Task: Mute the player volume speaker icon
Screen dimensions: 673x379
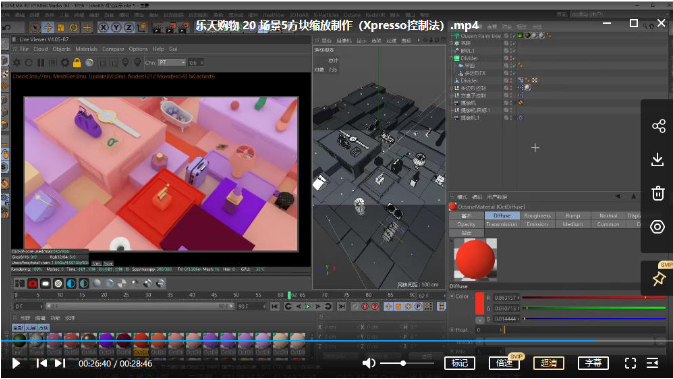Action: point(369,363)
